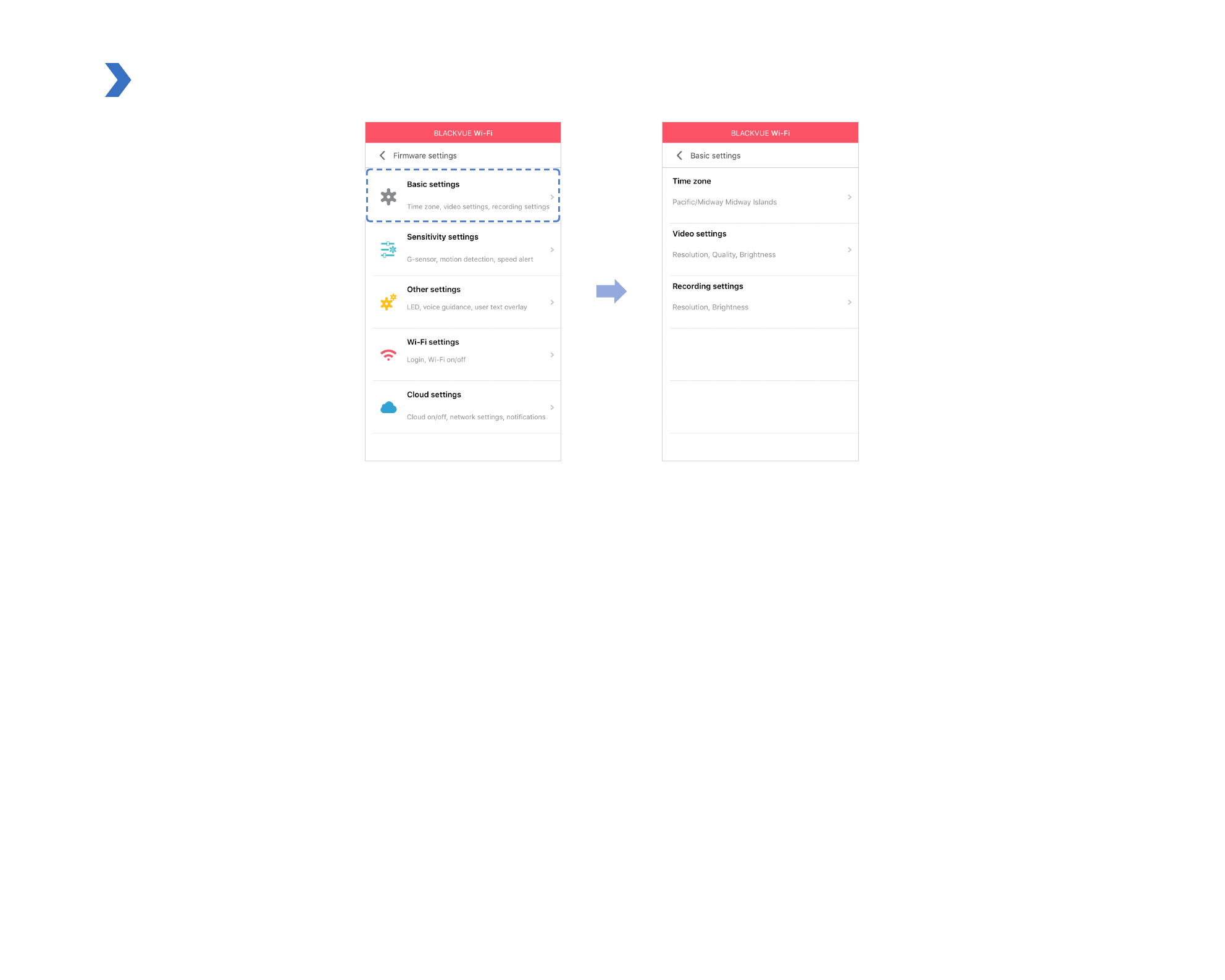Click the red Wi-Fi signal icon
This screenshot has width=1225, height=980.
(x=388, y=355)
